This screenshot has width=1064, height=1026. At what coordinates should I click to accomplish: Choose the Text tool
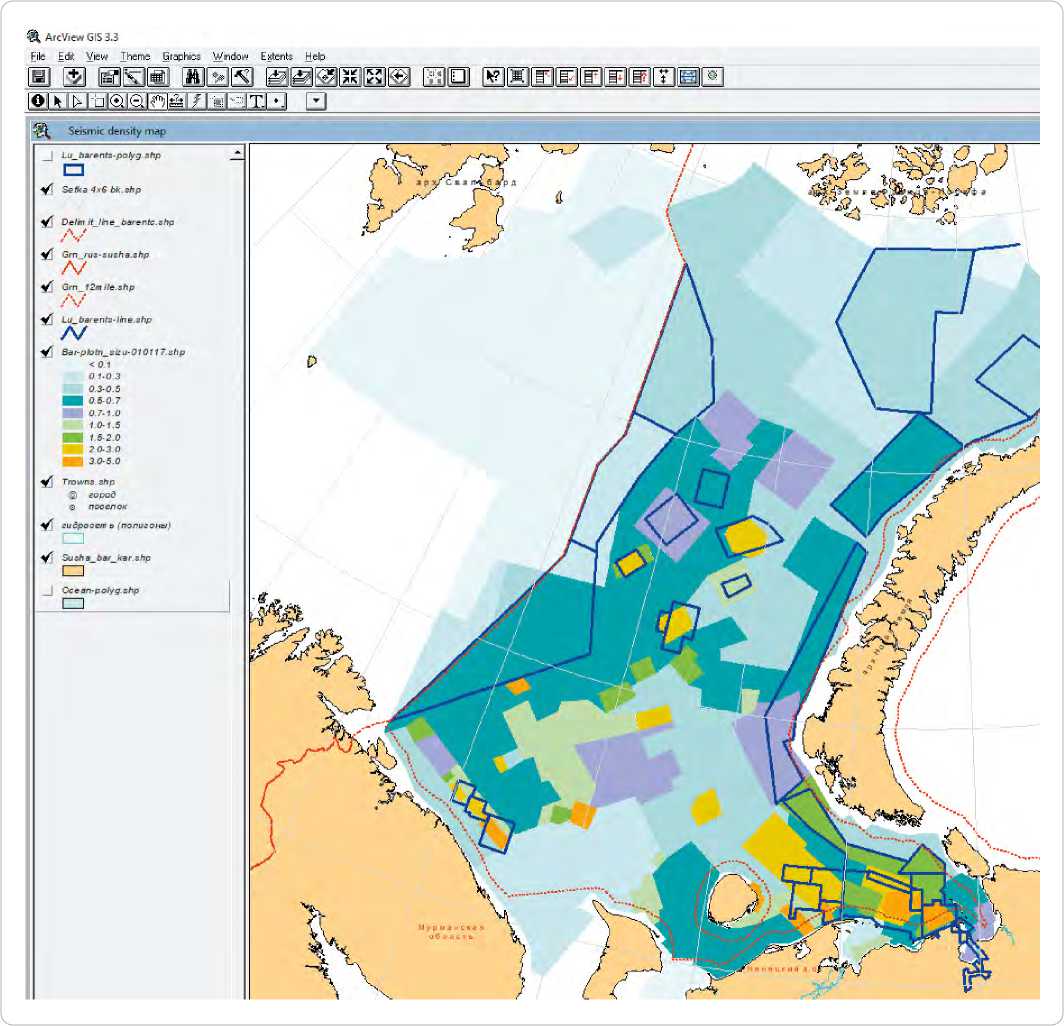256,101
